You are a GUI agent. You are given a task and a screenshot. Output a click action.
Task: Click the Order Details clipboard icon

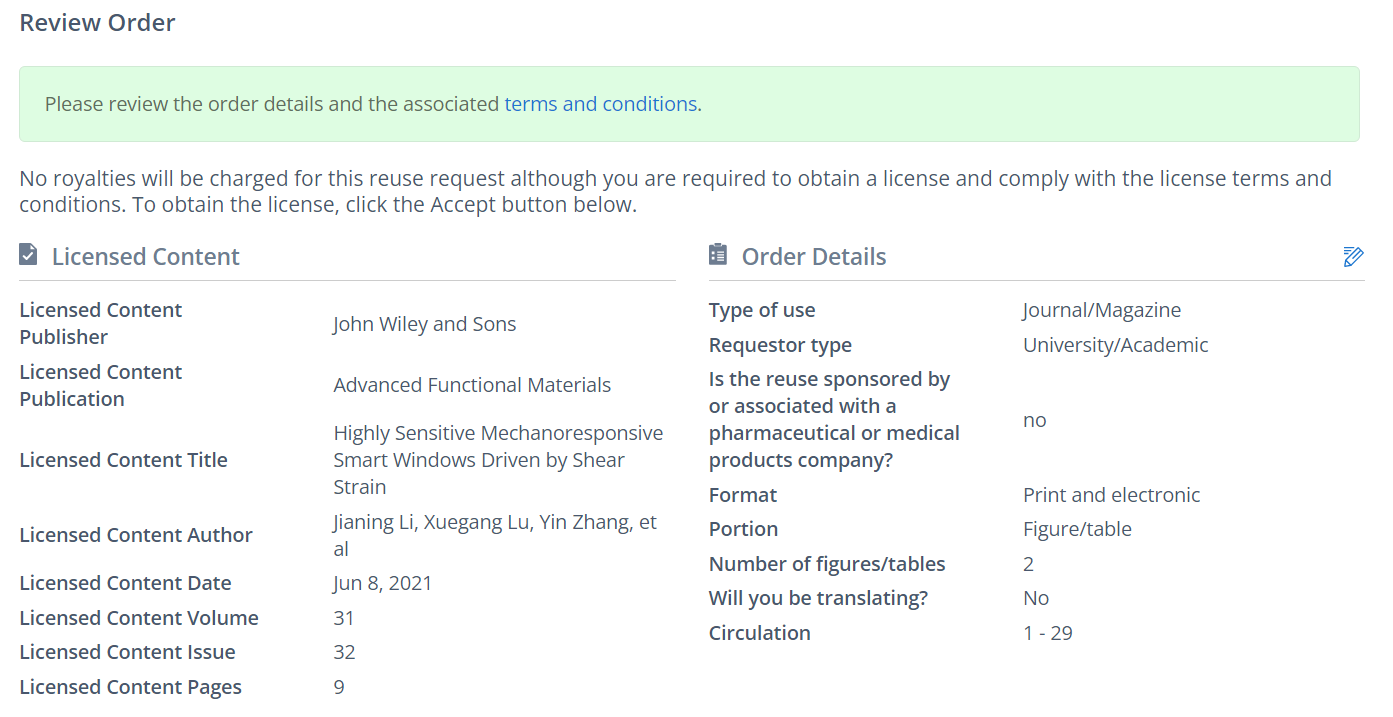pos(717,255)
